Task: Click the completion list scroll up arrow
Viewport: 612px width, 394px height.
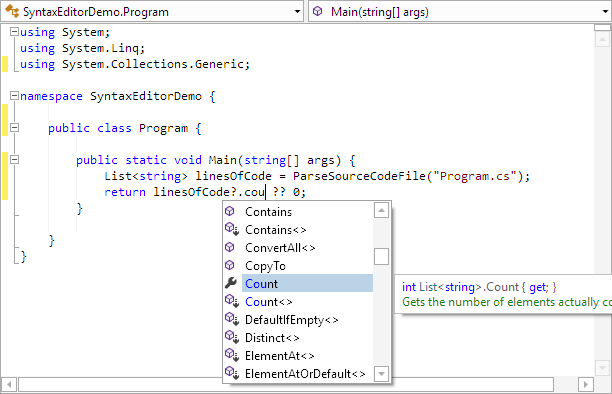Action: pyautogui.click(x=381, y=210)
